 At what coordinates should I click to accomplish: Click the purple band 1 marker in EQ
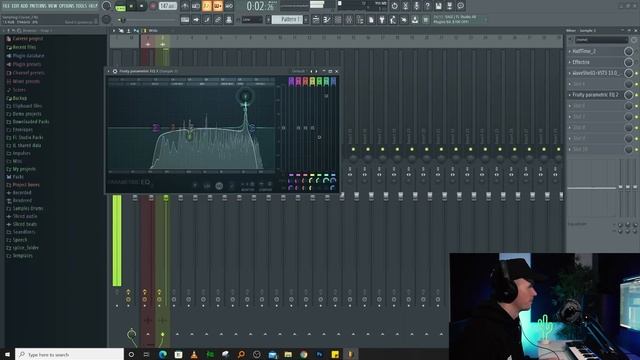click(291, 82)
